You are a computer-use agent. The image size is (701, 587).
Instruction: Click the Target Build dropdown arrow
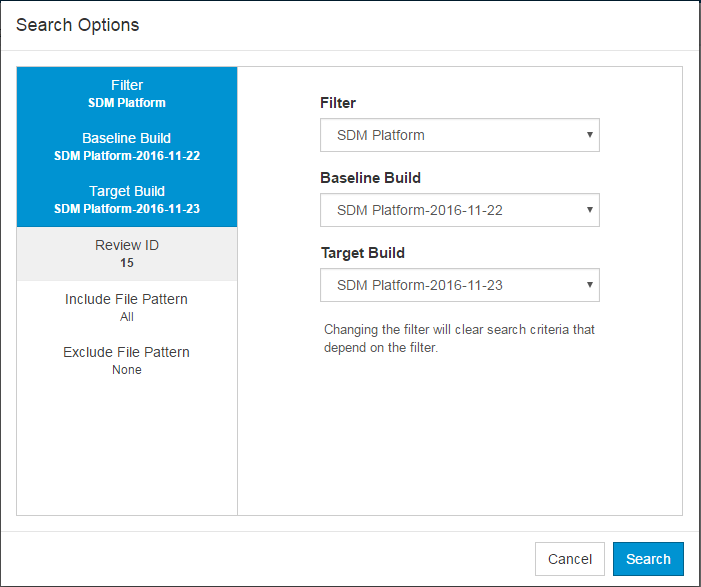point(590,285)
